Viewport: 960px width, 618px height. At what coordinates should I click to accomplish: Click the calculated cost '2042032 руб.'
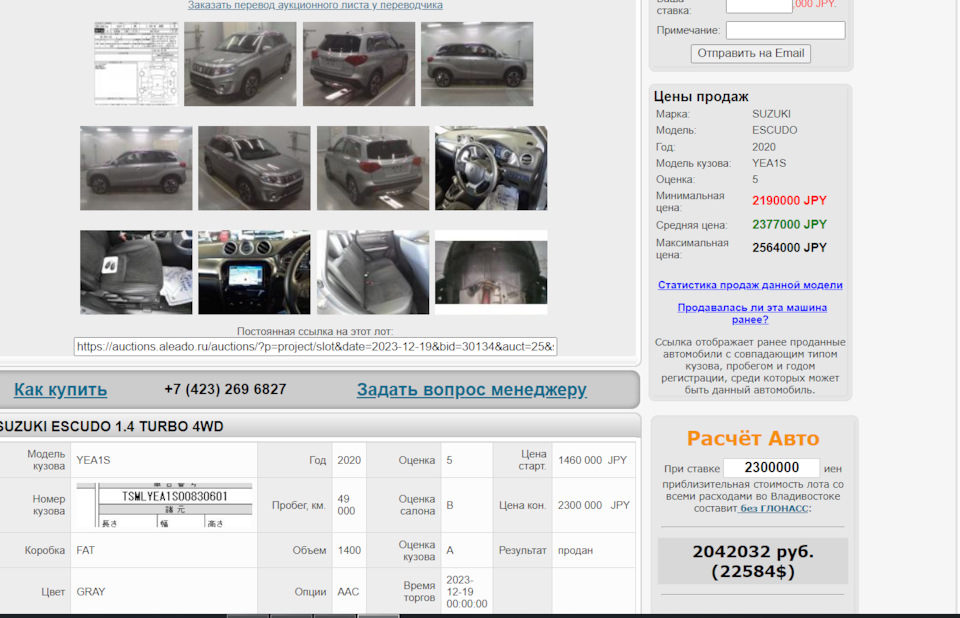[753, 552]
